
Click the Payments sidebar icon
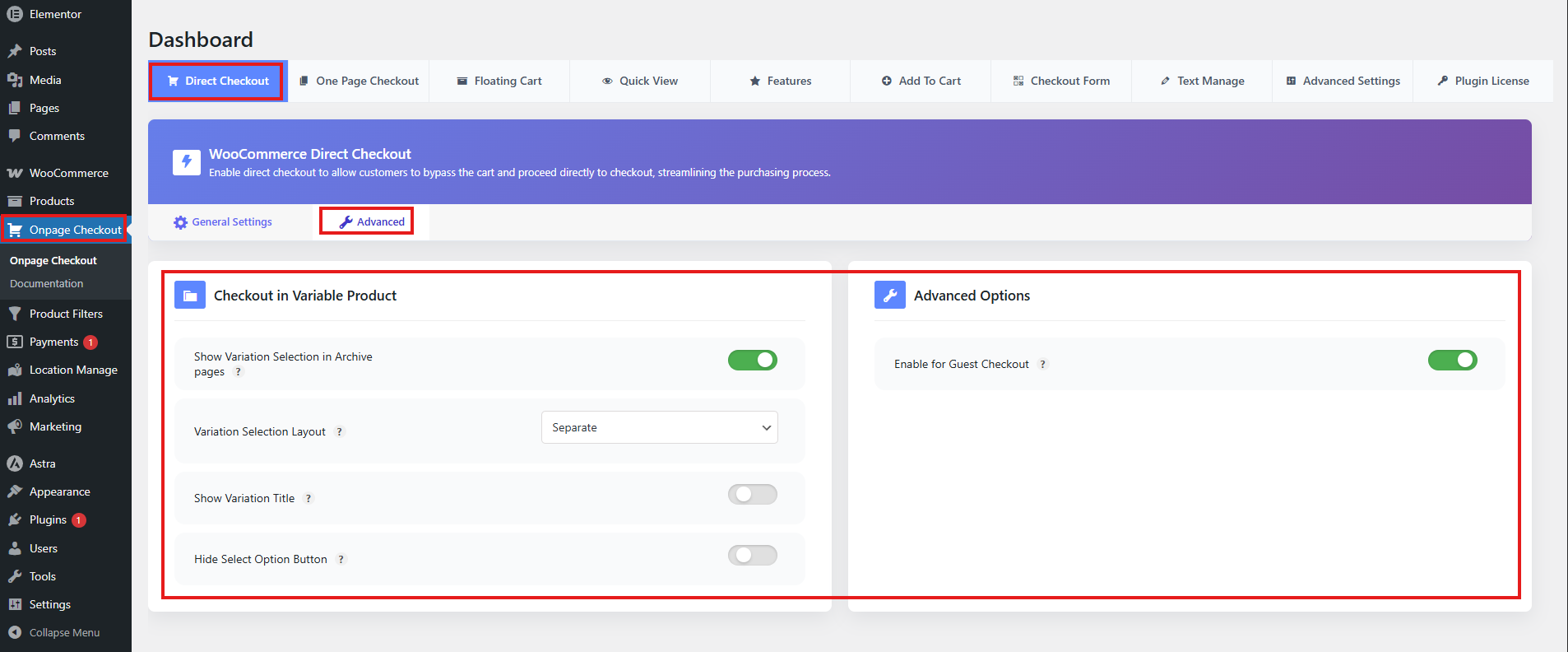(15, 342)
